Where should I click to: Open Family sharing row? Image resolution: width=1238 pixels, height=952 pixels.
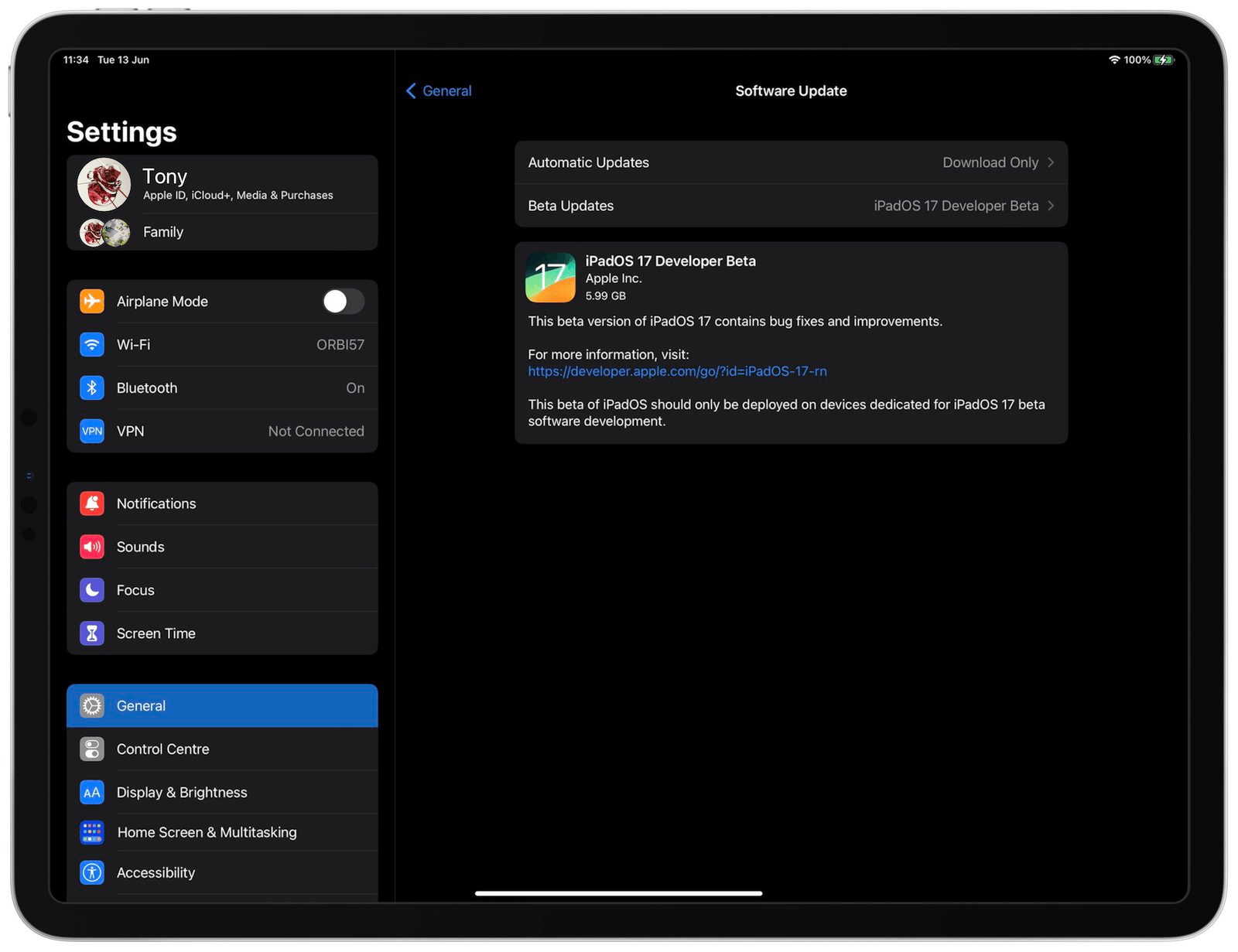tap(222, 232)
